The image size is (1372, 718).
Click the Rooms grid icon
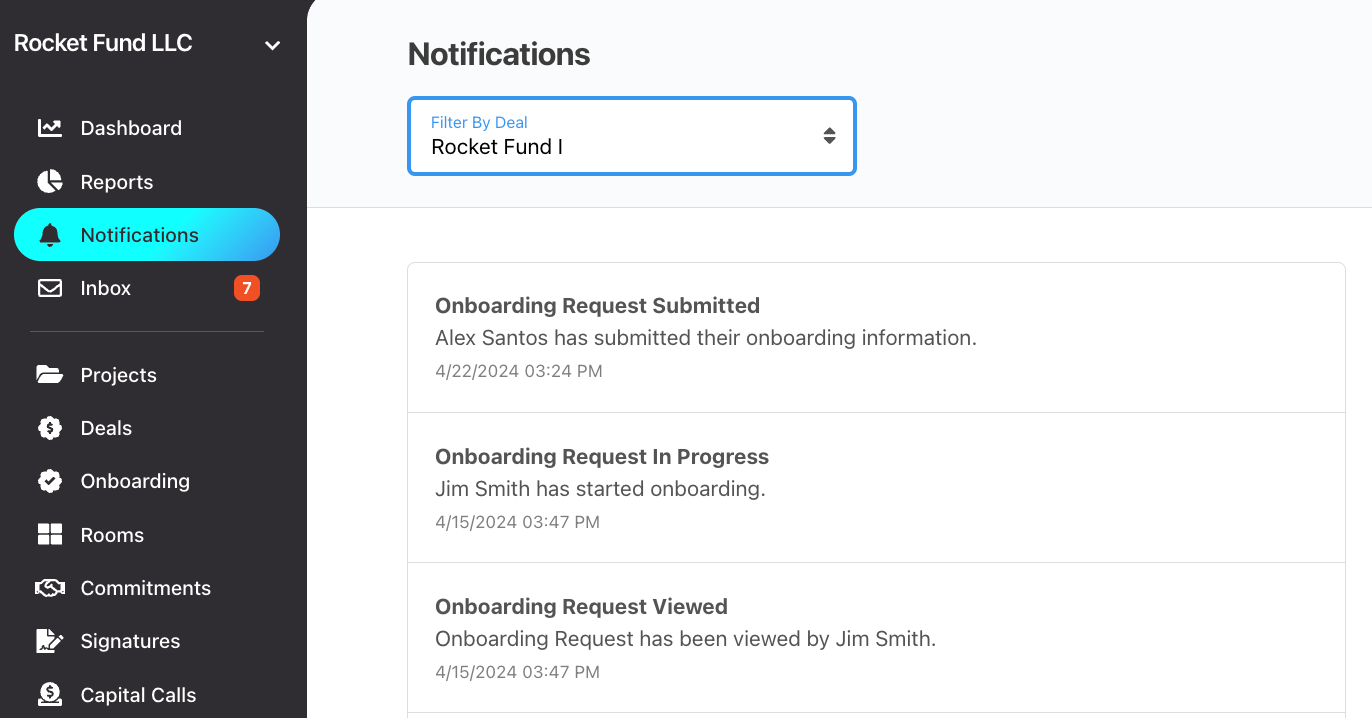click(x=50, y=534)
